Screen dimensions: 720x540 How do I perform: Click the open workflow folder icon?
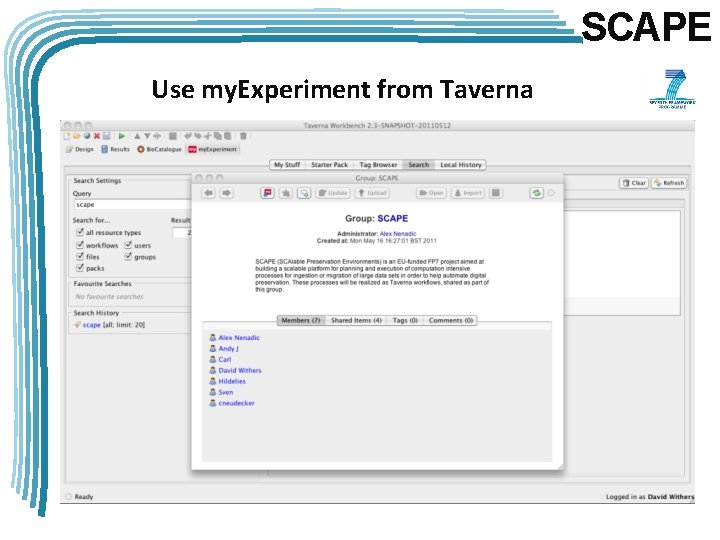[x=77, y=136]
